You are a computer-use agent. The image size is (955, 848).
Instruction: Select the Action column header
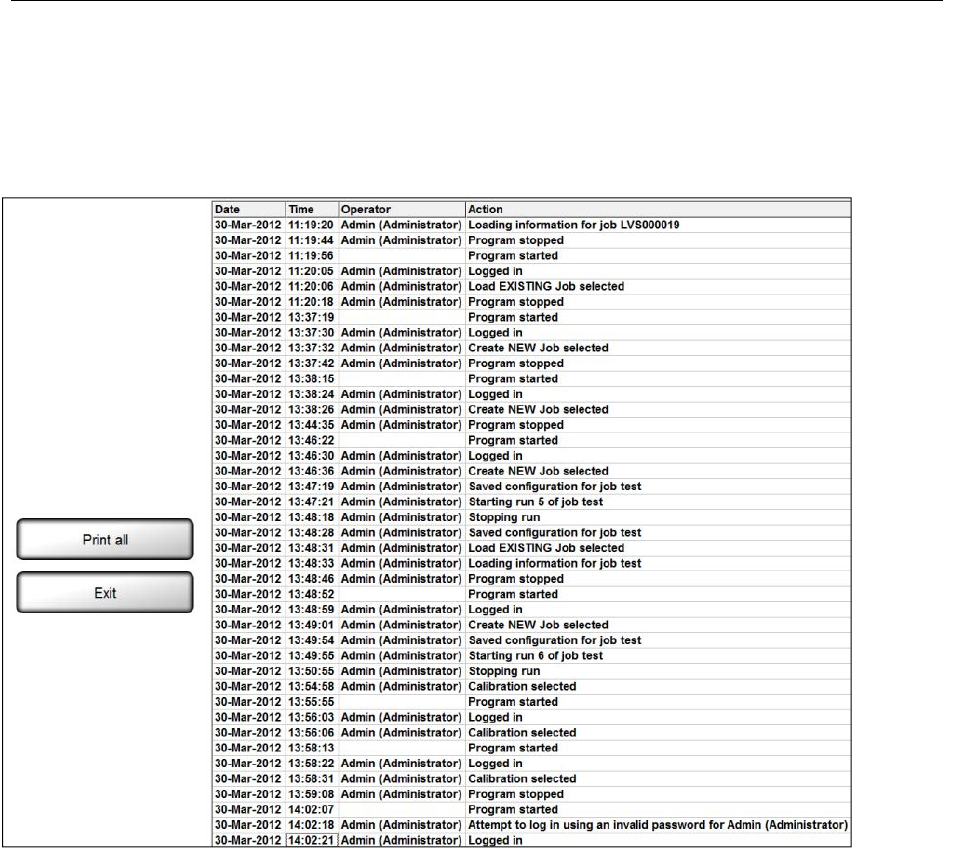(x=658, y=209)
